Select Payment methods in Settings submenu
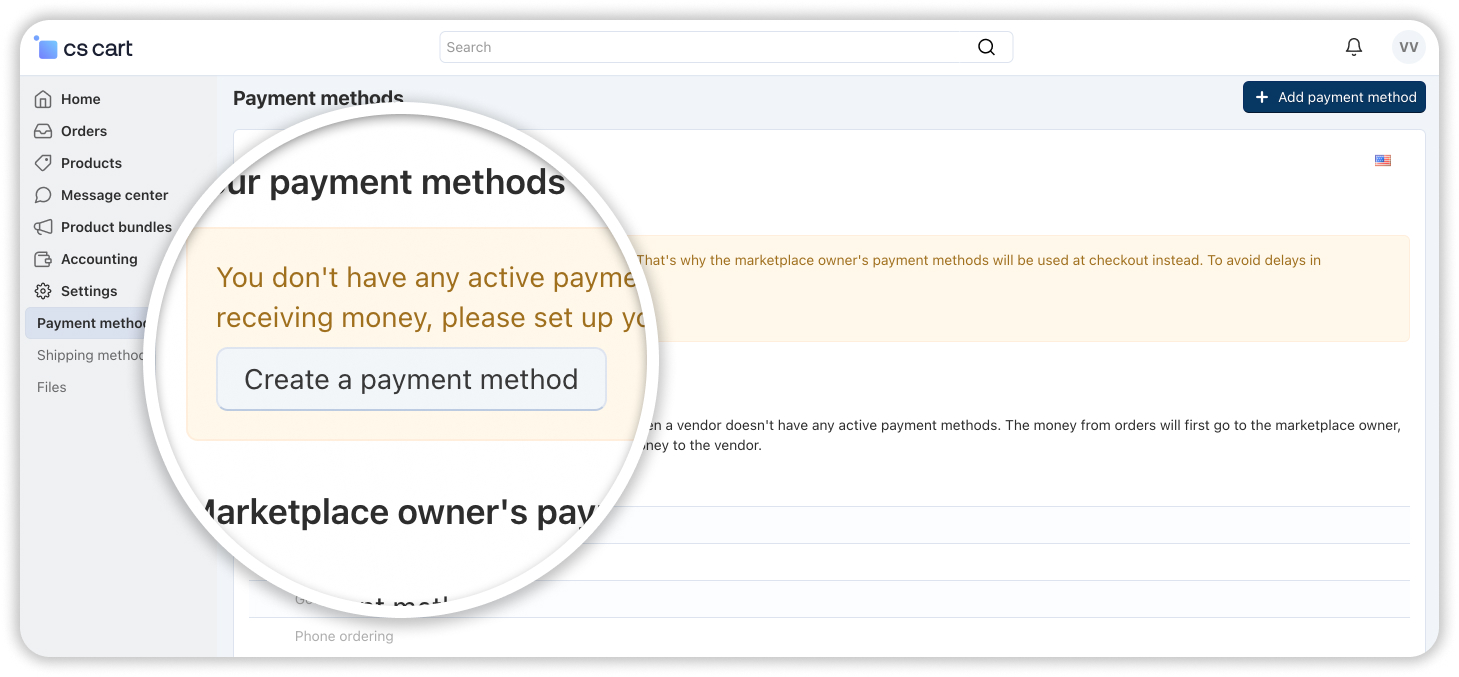Screen dimensions: 1459x677 91,323
